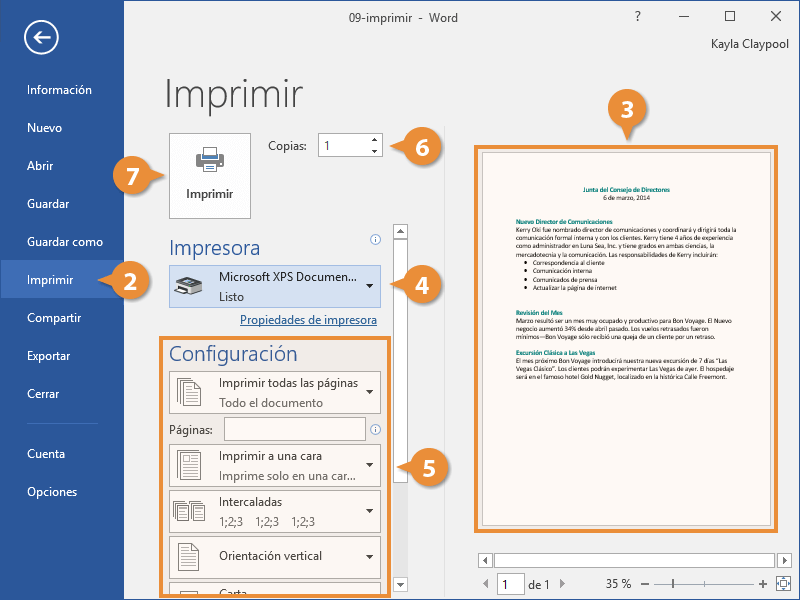Open the Microsoft XPS Document printer dropdown
Viewport: 800px width, 600px height.
(370, 286)
